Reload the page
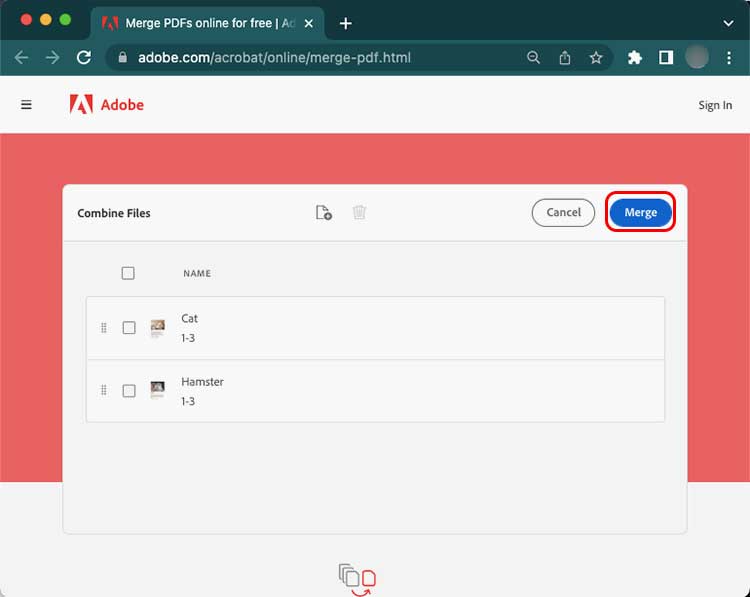This screenshot has width=750, height=597. tap(84, 58)
